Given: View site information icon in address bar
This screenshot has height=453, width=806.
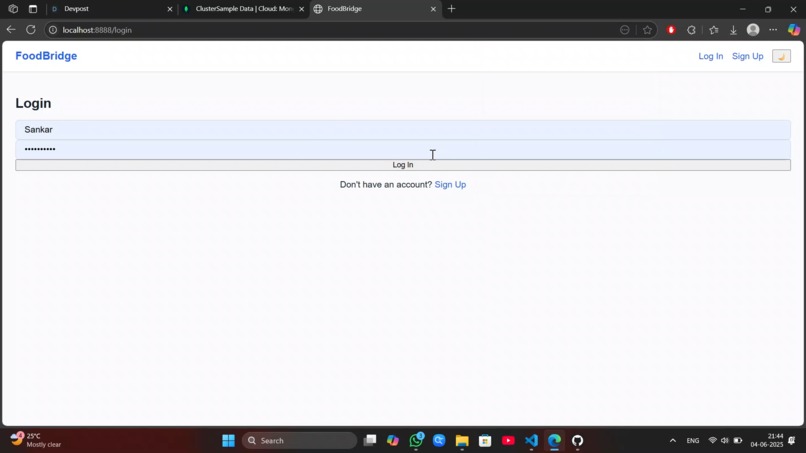Looking at the screenshot, I should pos(52,30).
